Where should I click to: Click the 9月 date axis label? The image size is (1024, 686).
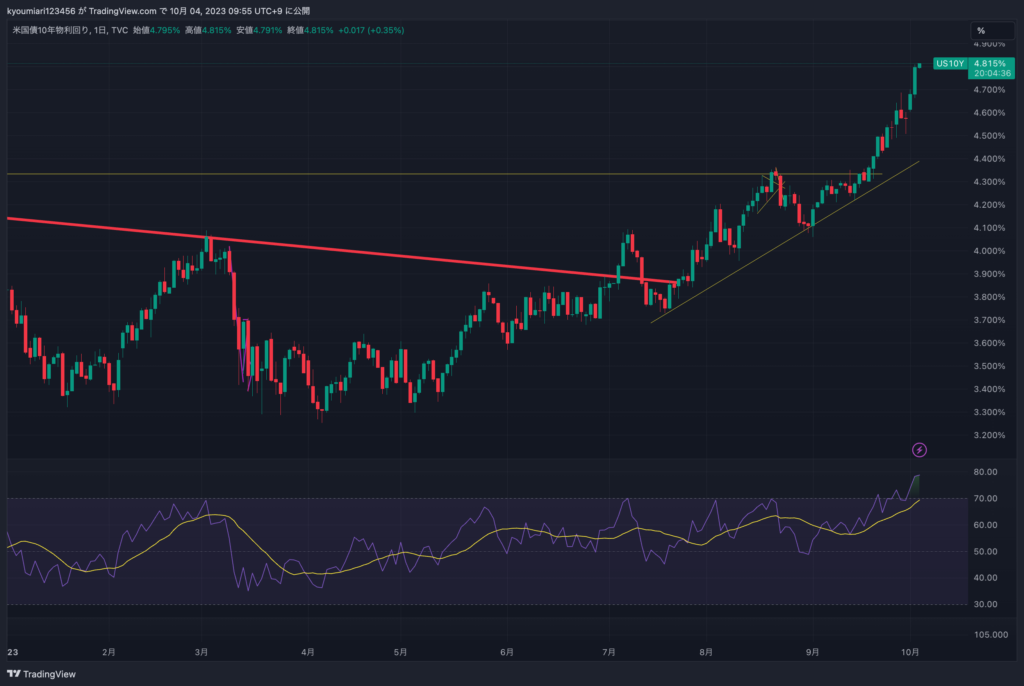point(812,652)
